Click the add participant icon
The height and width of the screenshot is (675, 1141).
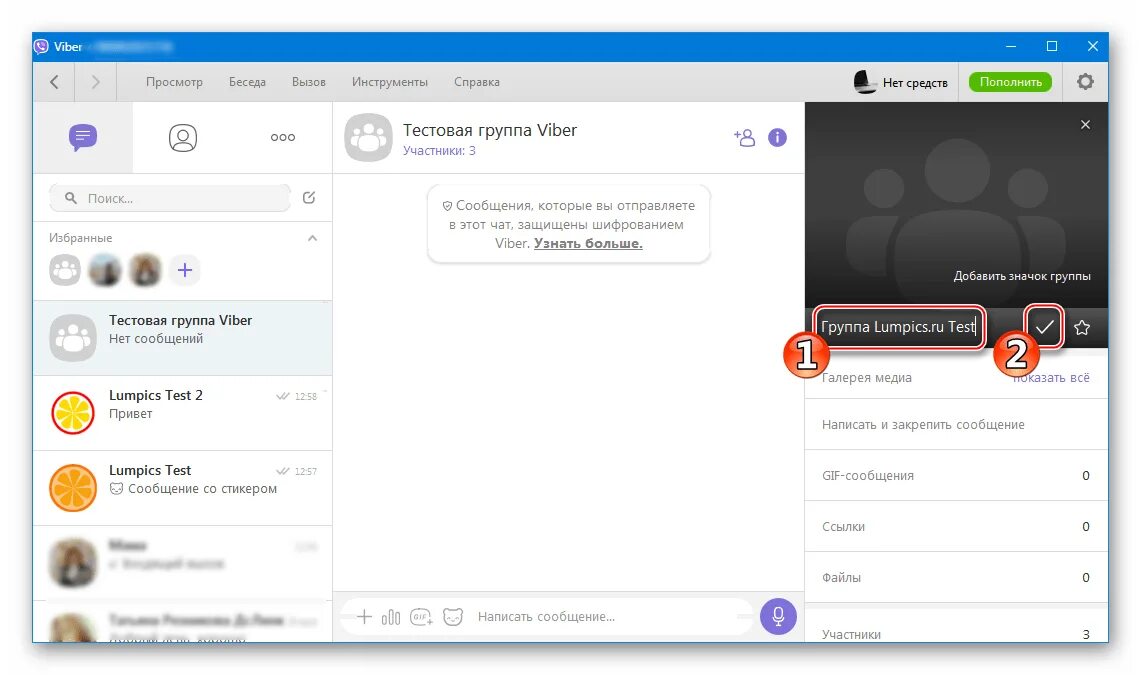click(744, 137)
